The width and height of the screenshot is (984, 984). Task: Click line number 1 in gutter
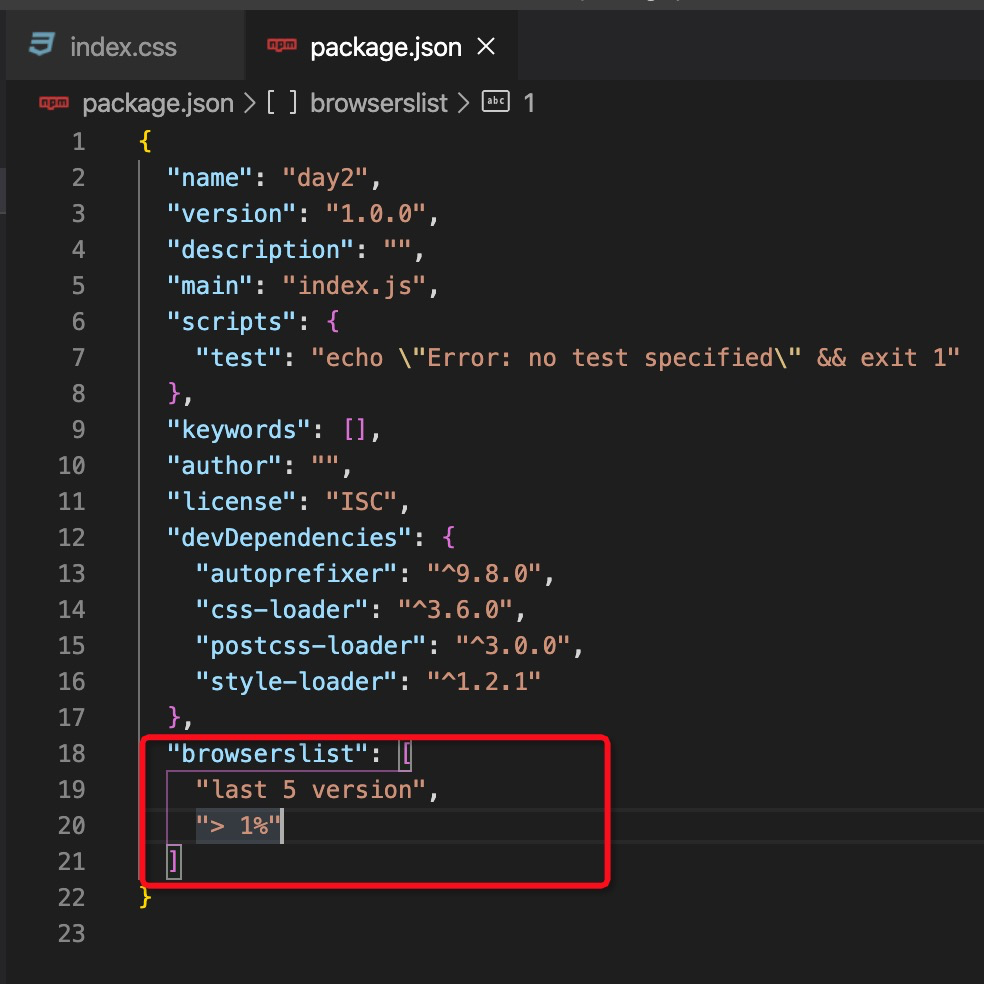[x=78, y=142]
